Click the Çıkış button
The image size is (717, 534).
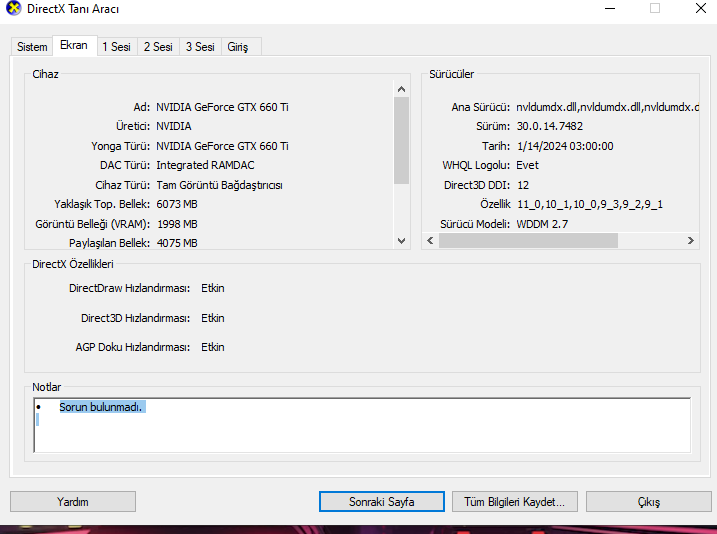(x=648, y=502)
